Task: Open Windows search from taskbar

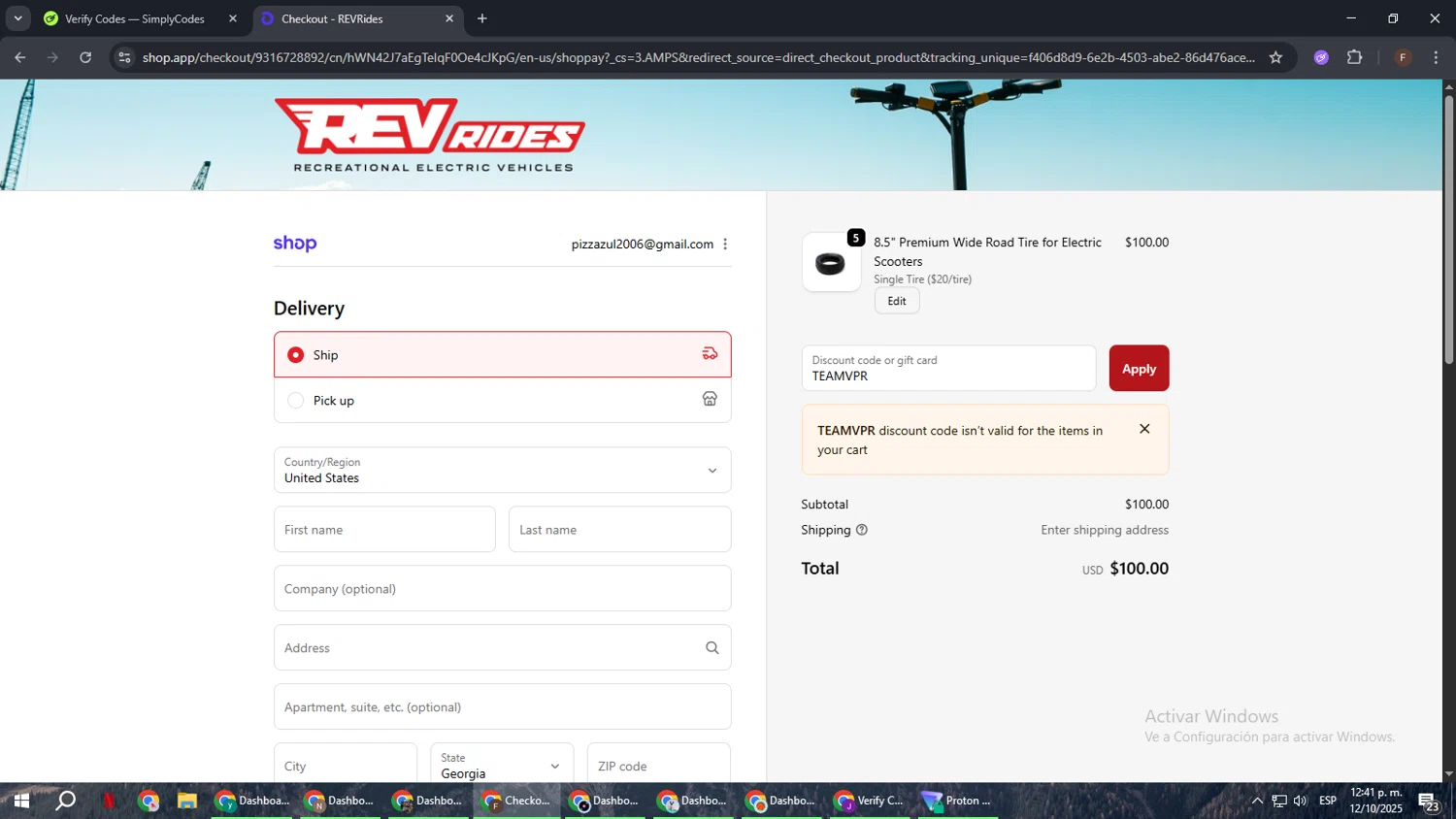Action: 65,801
